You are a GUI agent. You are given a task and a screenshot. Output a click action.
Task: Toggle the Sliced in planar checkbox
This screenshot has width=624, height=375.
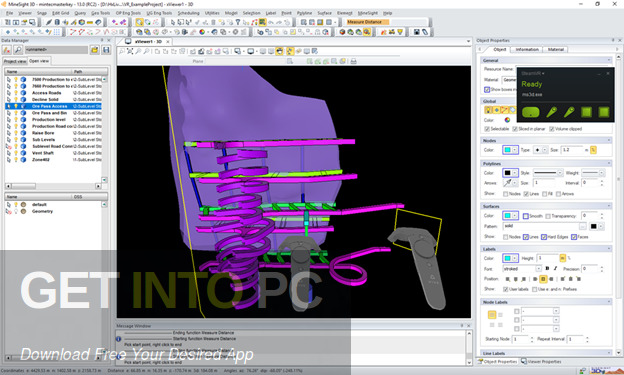click(515, 129)
